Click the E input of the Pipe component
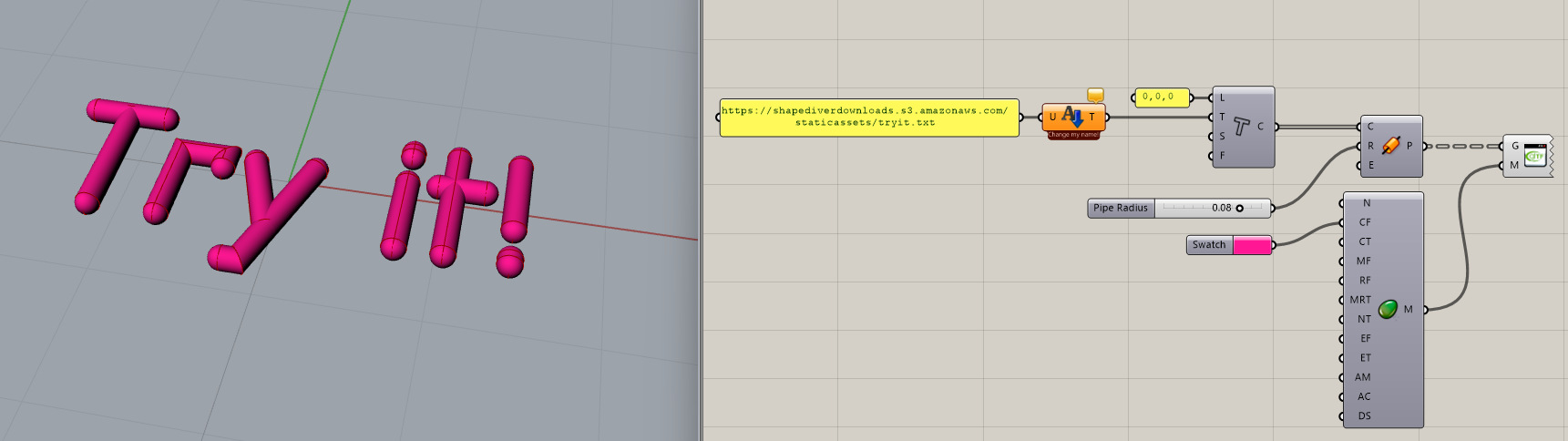Screen dimensions: 1568x441 (x=1370, y=166)
